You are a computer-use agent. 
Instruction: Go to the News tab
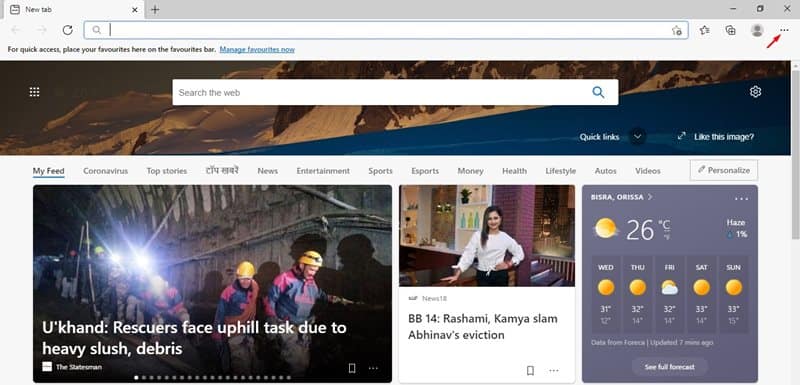[268, 171]
